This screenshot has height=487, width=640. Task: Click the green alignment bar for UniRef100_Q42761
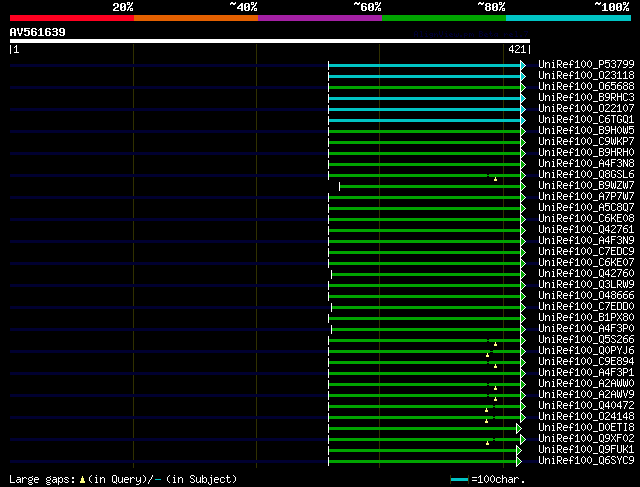tap(424, 231)
